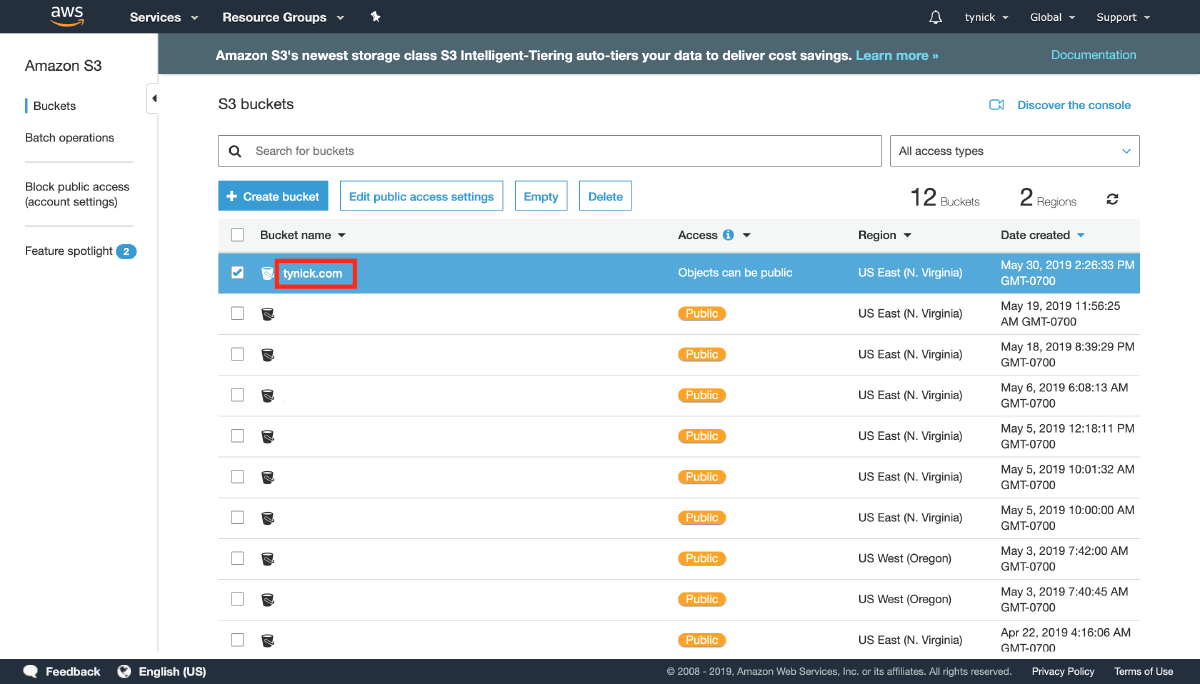Open Feature spotlight in sidebar
Viewport: 1200px width, 684px height.
pyautogui.click(x=69, y=251)
